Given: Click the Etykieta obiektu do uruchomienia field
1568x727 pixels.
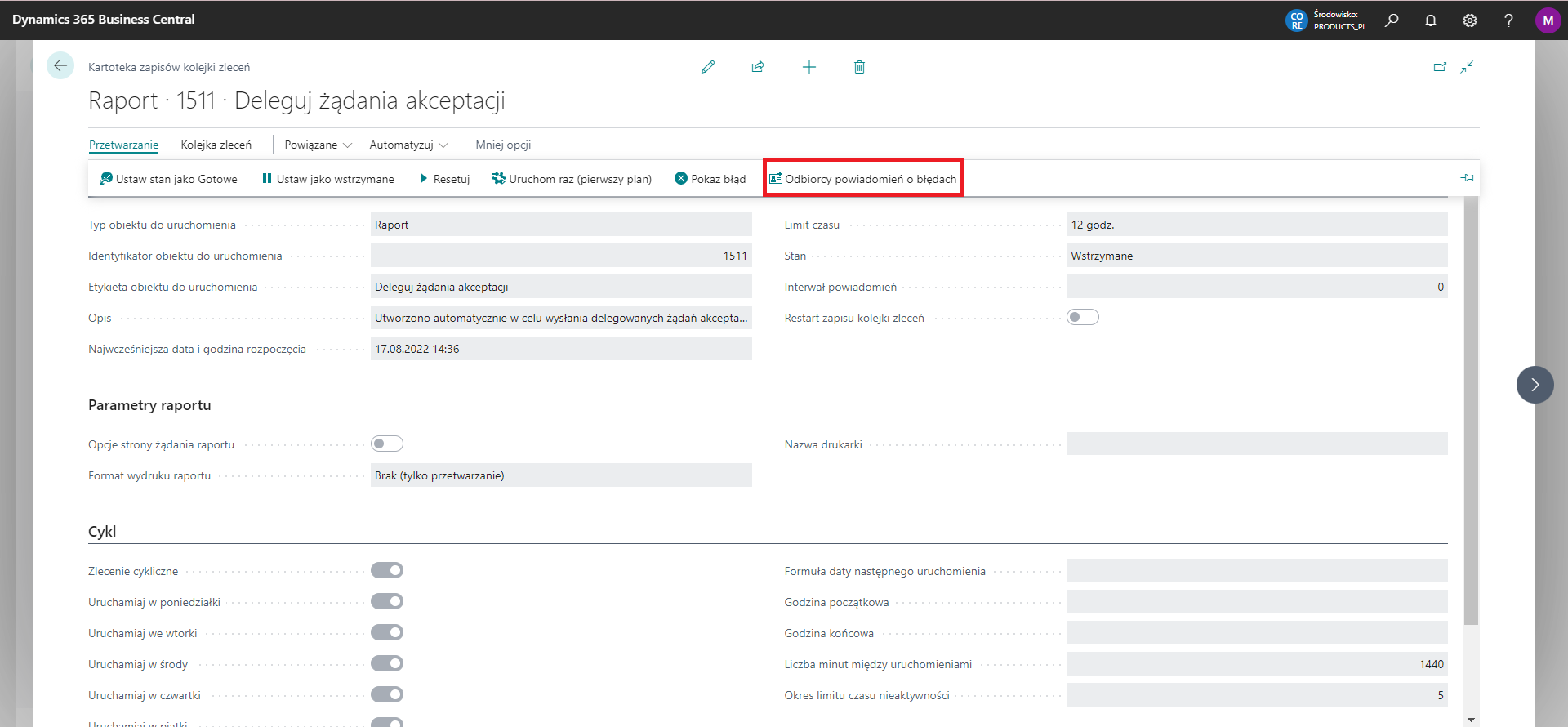Looking at the screenshot, I should (561, 287).
